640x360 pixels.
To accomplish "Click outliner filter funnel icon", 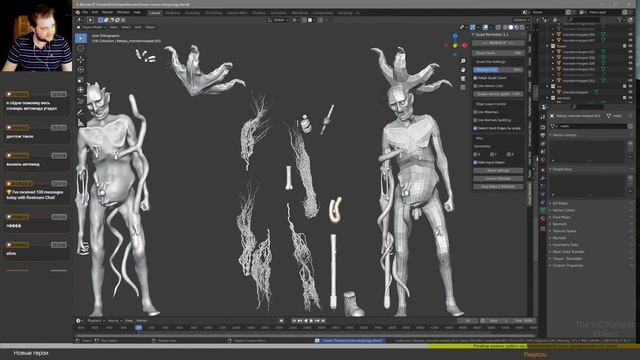I will (620, 20).
